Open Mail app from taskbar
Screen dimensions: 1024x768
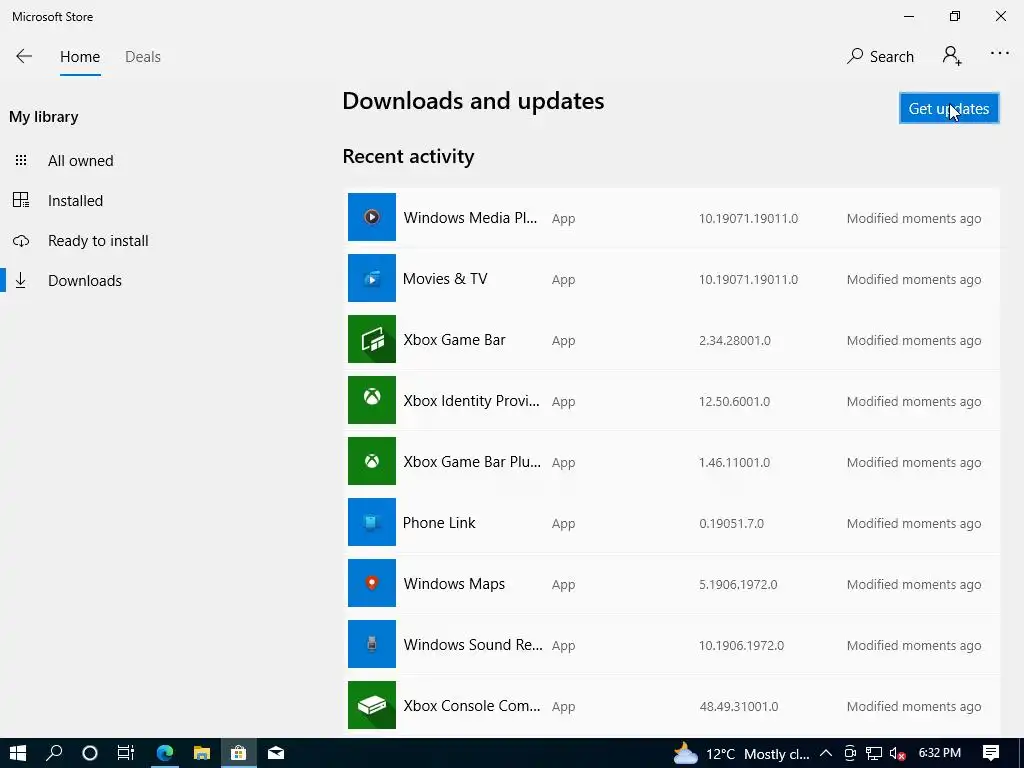276,753
